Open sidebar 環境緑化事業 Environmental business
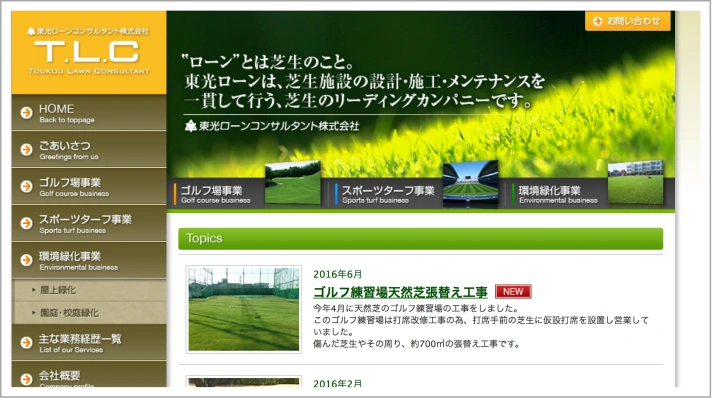The width and height of the screenshot is (712, 398). [89, 260]
